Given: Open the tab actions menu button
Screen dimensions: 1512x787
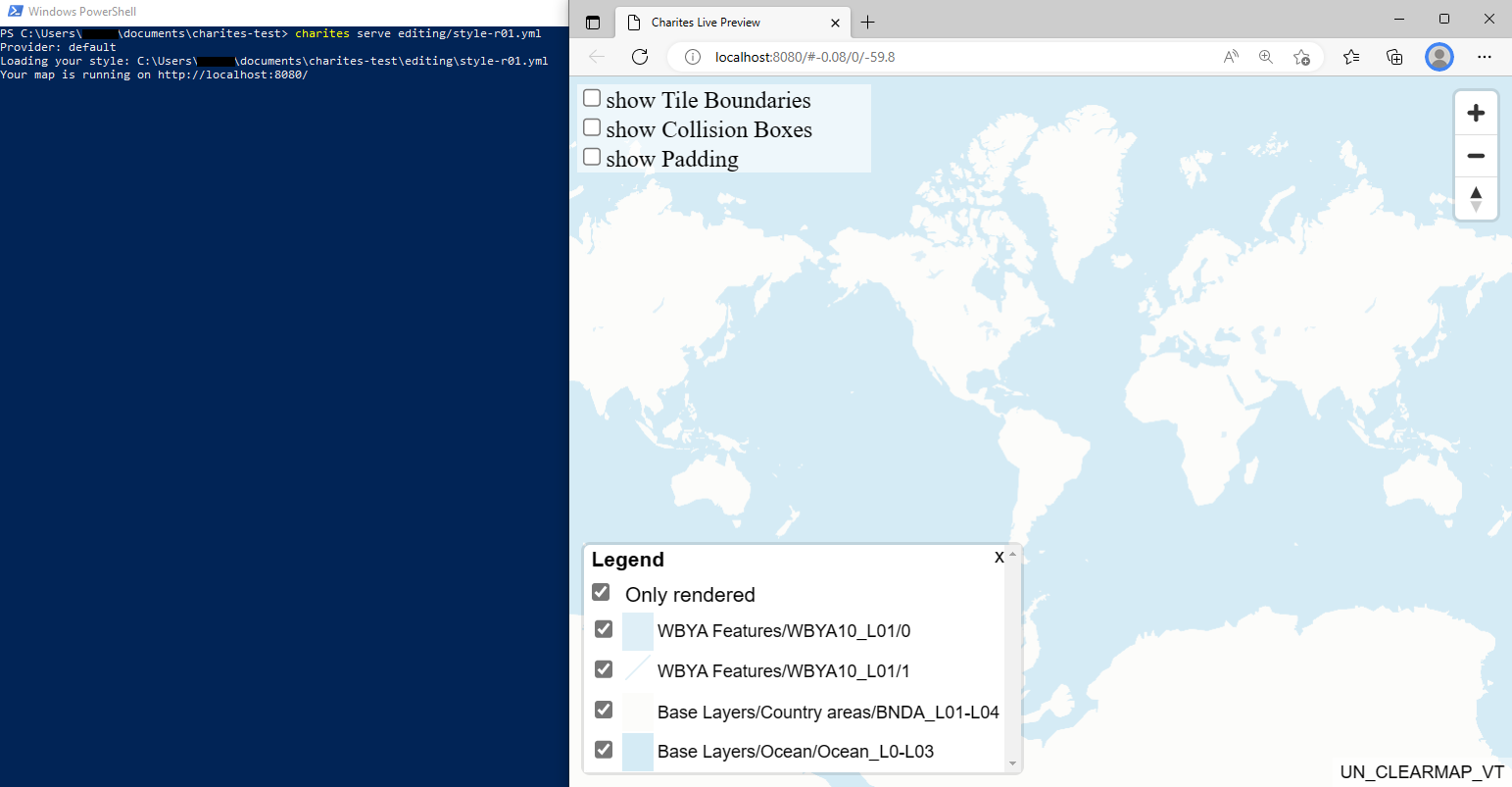Looking at the screenshot, I should (x=593, y=23).
